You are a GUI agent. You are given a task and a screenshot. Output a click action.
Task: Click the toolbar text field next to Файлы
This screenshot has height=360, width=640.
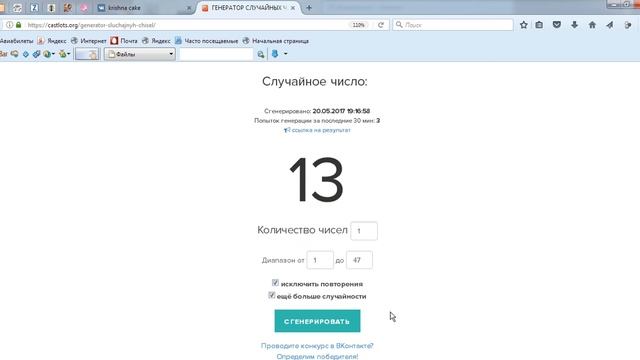216,54
